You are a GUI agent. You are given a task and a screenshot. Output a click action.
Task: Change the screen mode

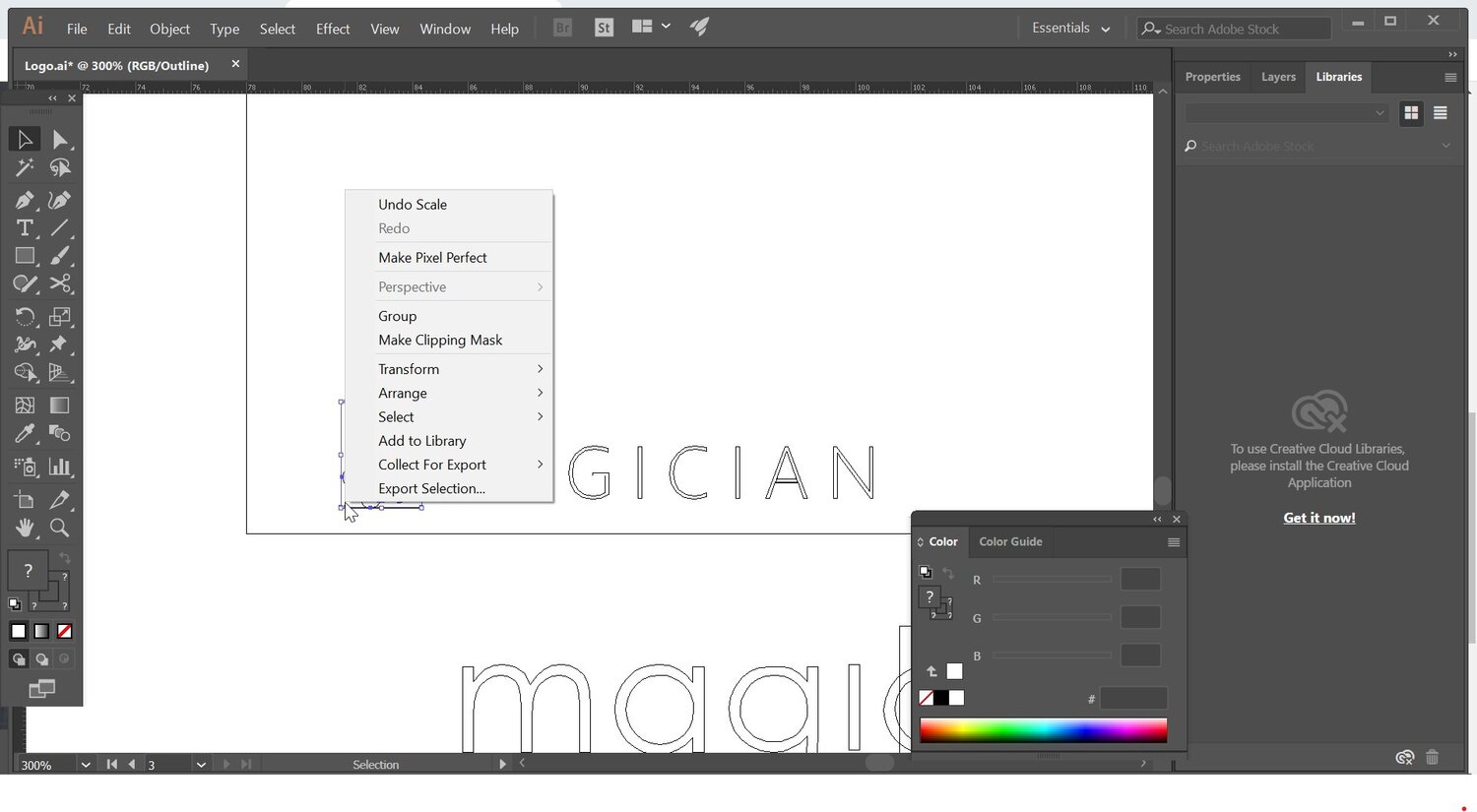(x=41, y=688)
